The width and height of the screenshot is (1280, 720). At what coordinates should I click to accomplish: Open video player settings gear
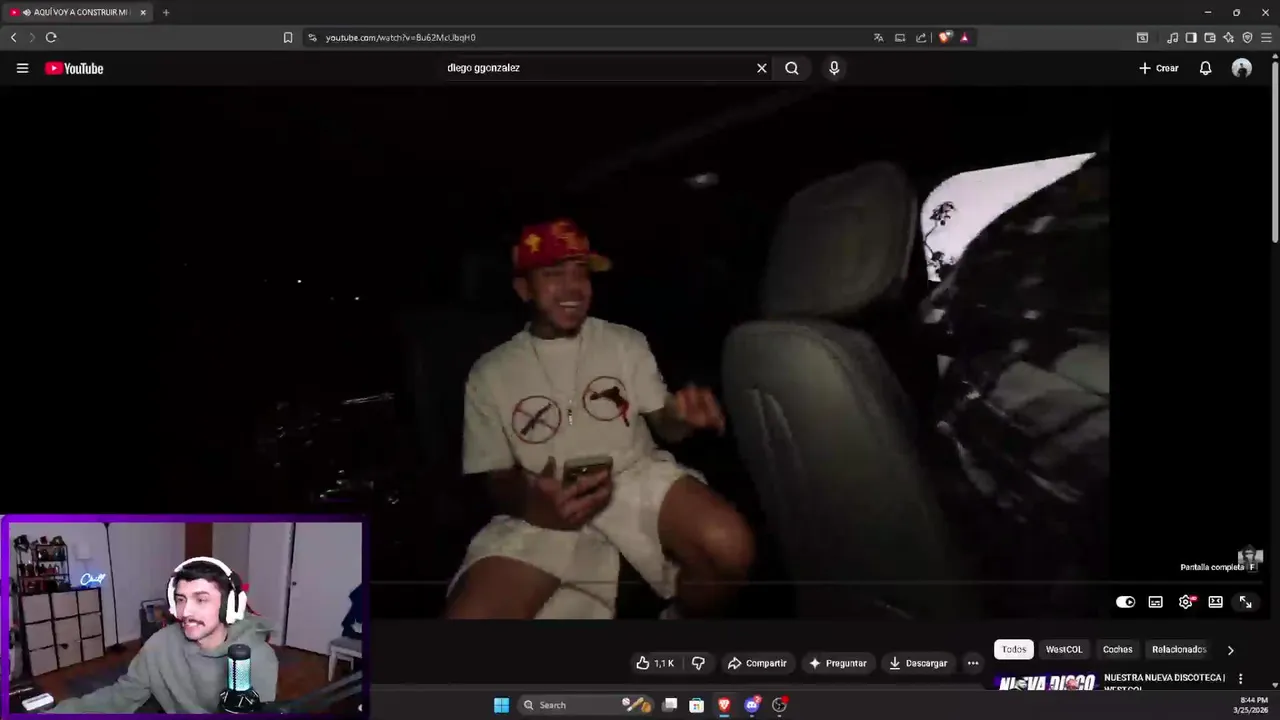pyautogui.click(x=1186, y=602)
